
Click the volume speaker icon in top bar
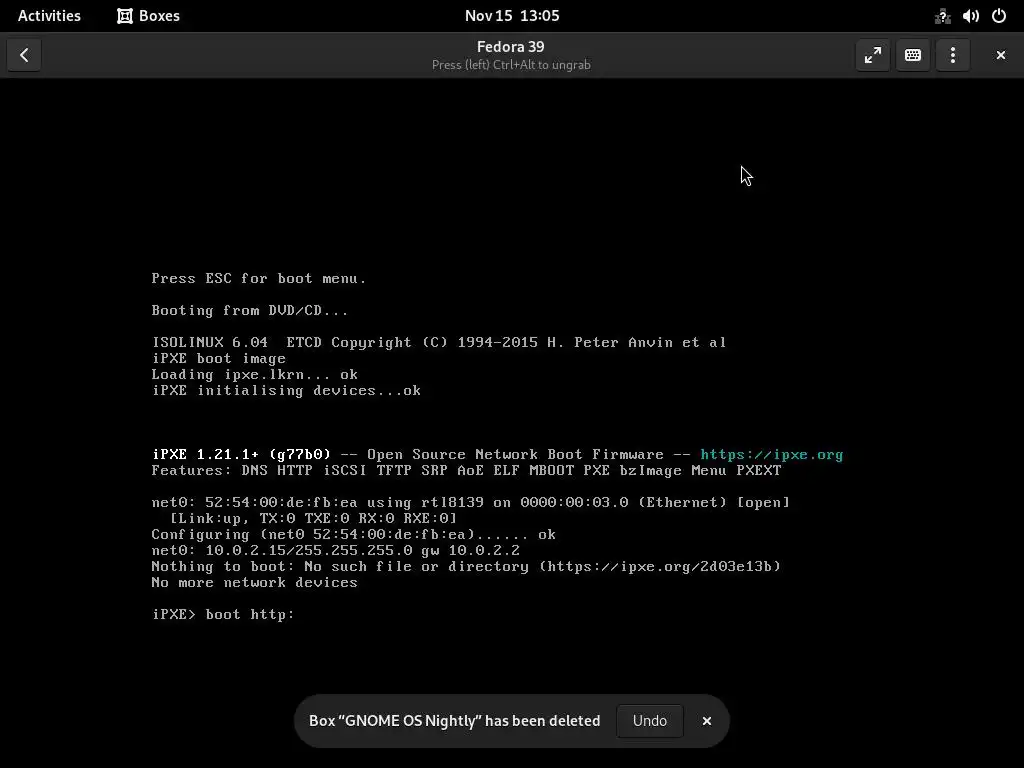point(970,16)
